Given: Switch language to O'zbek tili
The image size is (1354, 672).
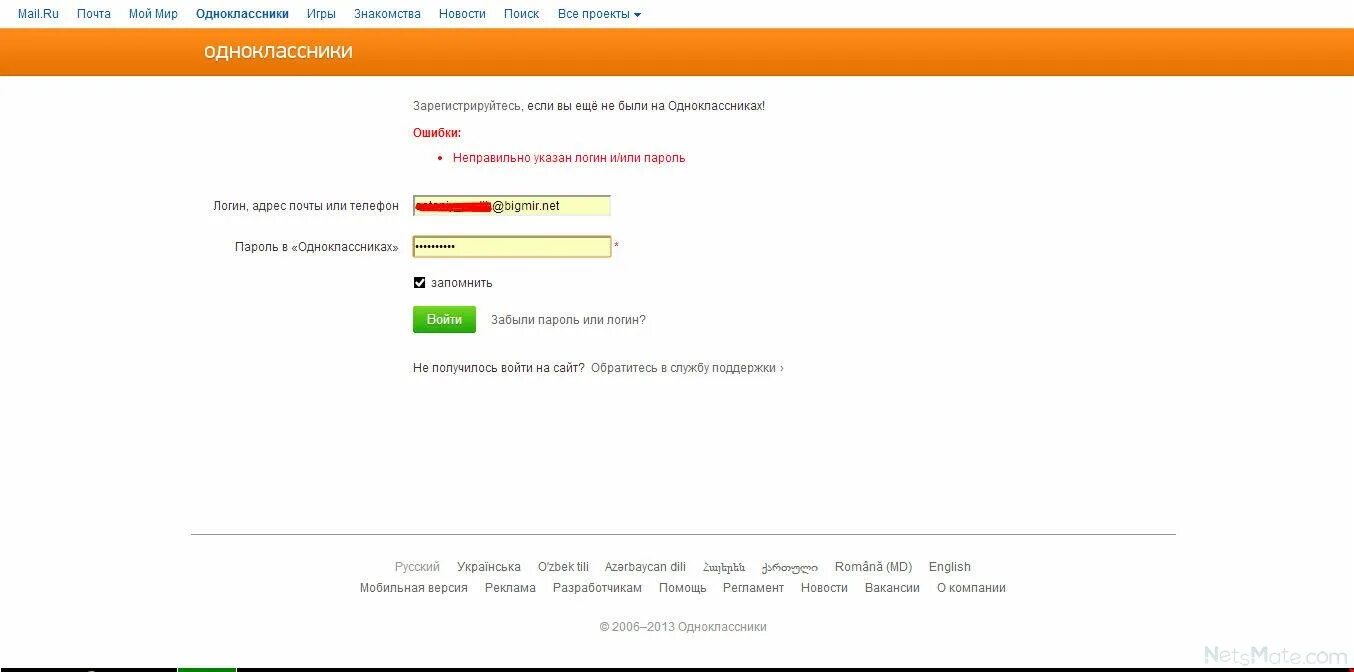Looking at the screenshot, I should [x=563, y=567].
